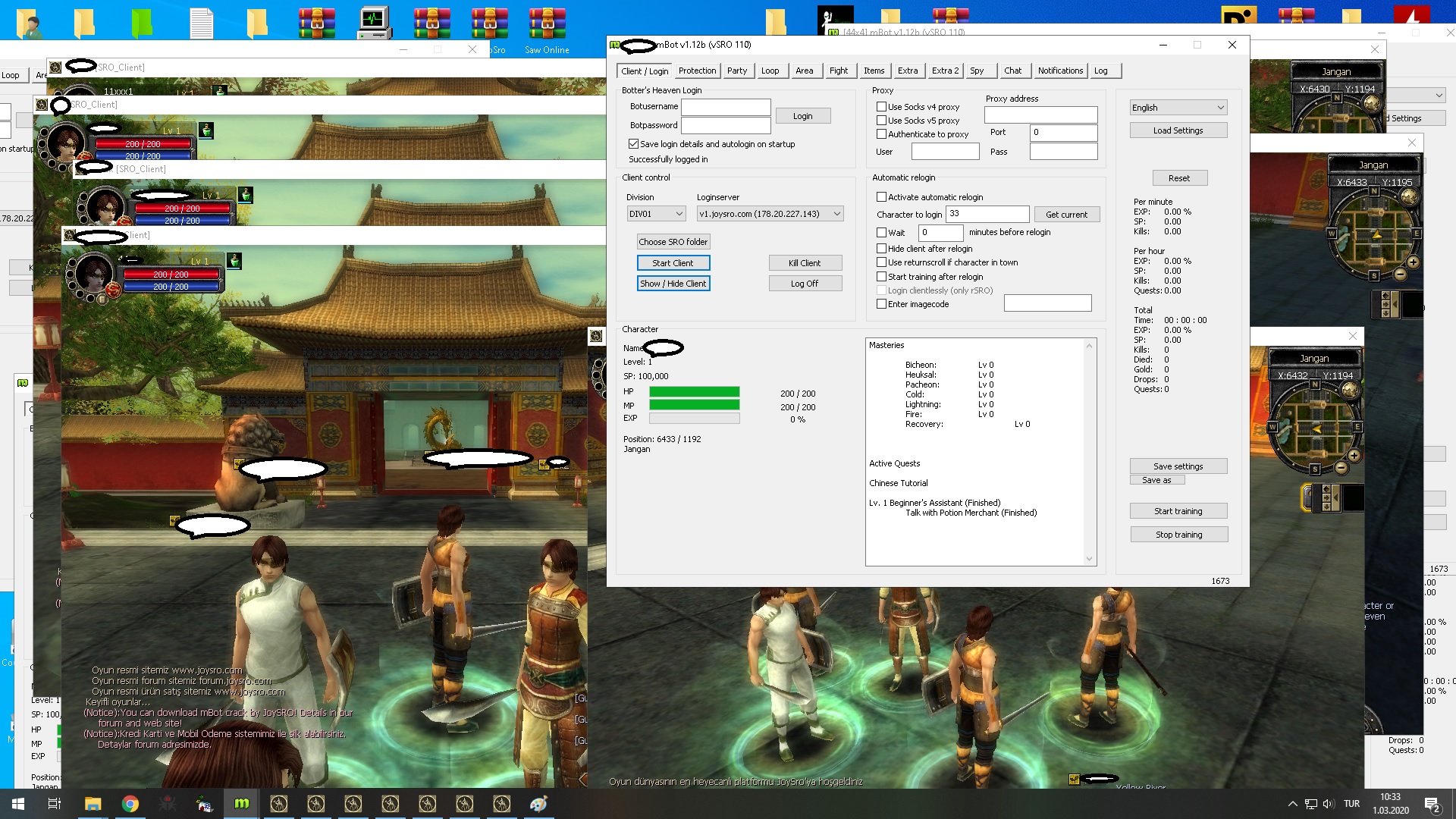
Task: Open the Windows notification center
Action: 1432,804
